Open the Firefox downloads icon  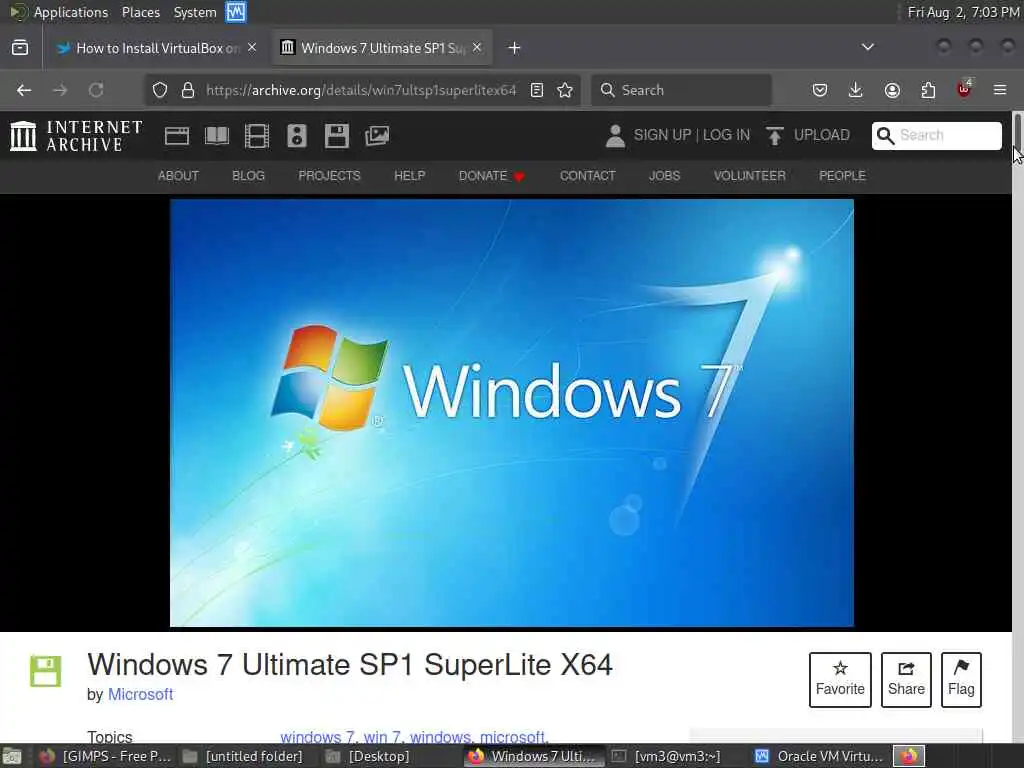[856, 90]
